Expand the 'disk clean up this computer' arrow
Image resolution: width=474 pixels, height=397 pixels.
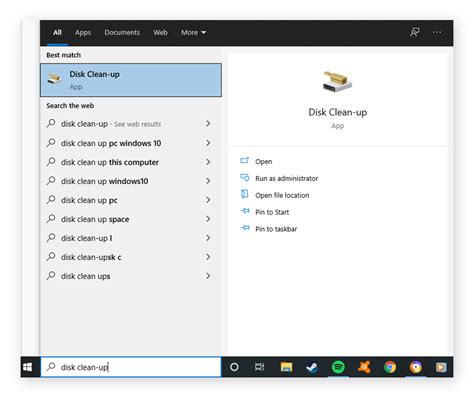pos(208,162)
